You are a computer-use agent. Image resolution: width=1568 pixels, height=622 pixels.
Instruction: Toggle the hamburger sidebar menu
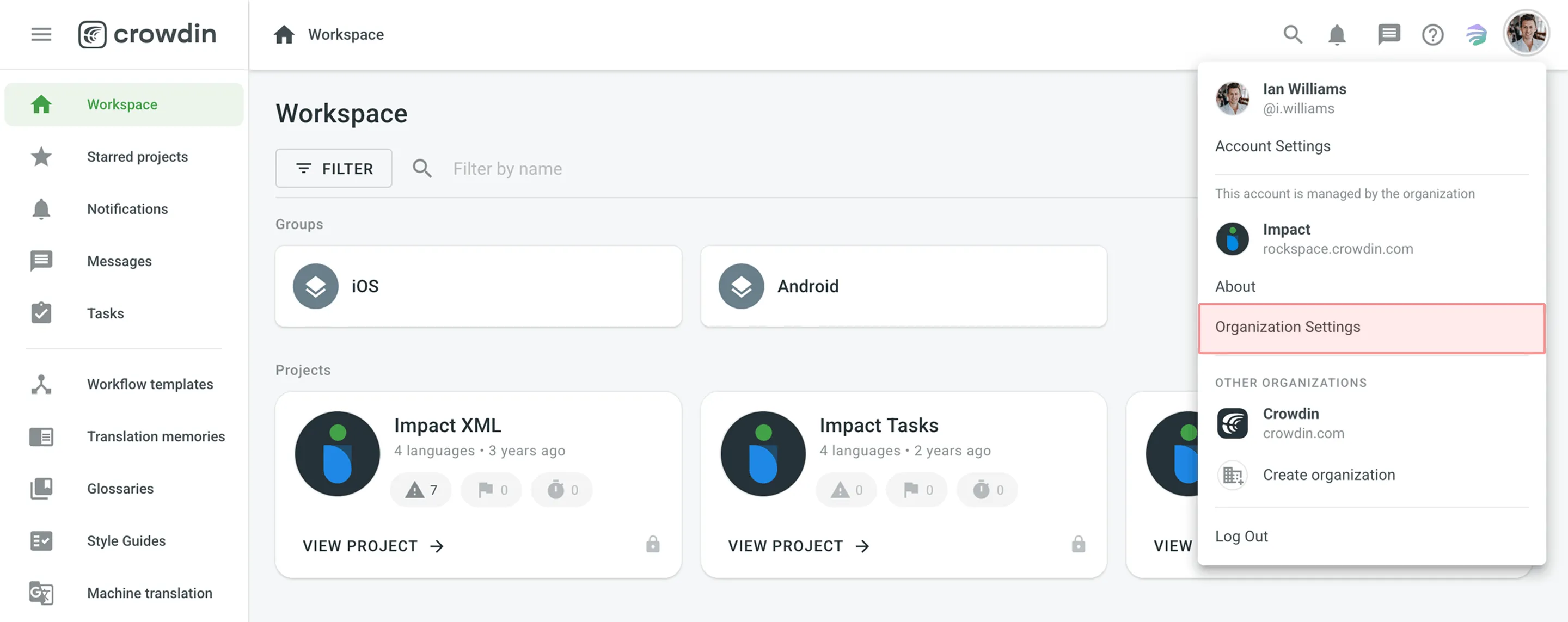pos(41,34)
